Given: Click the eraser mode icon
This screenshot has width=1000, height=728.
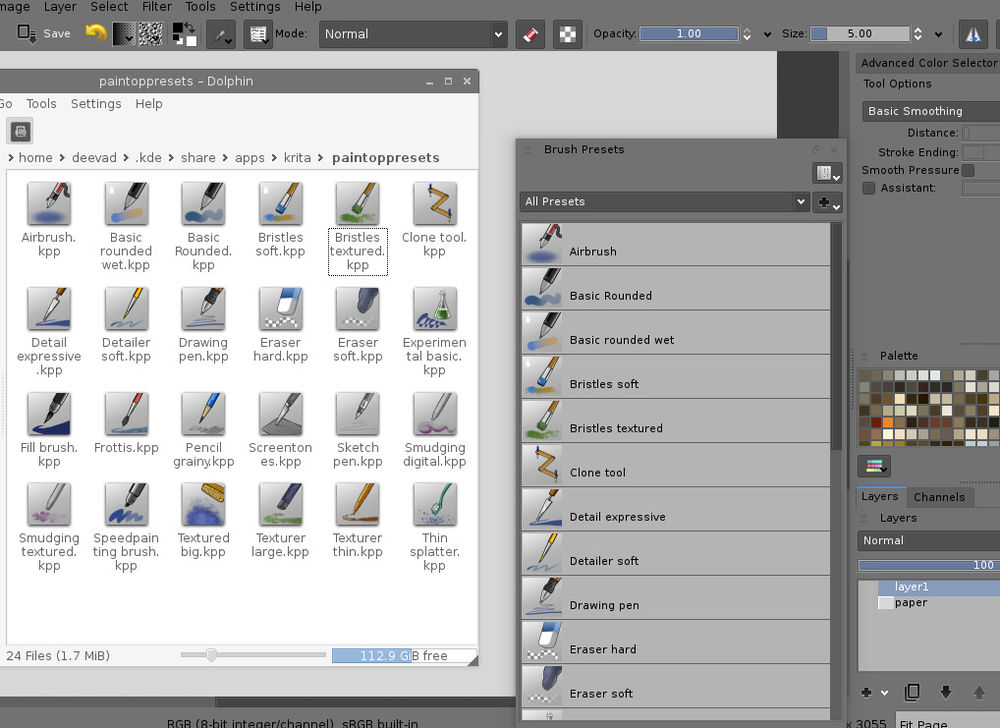Looking at the screenshot, I should (x=530, y=34).
